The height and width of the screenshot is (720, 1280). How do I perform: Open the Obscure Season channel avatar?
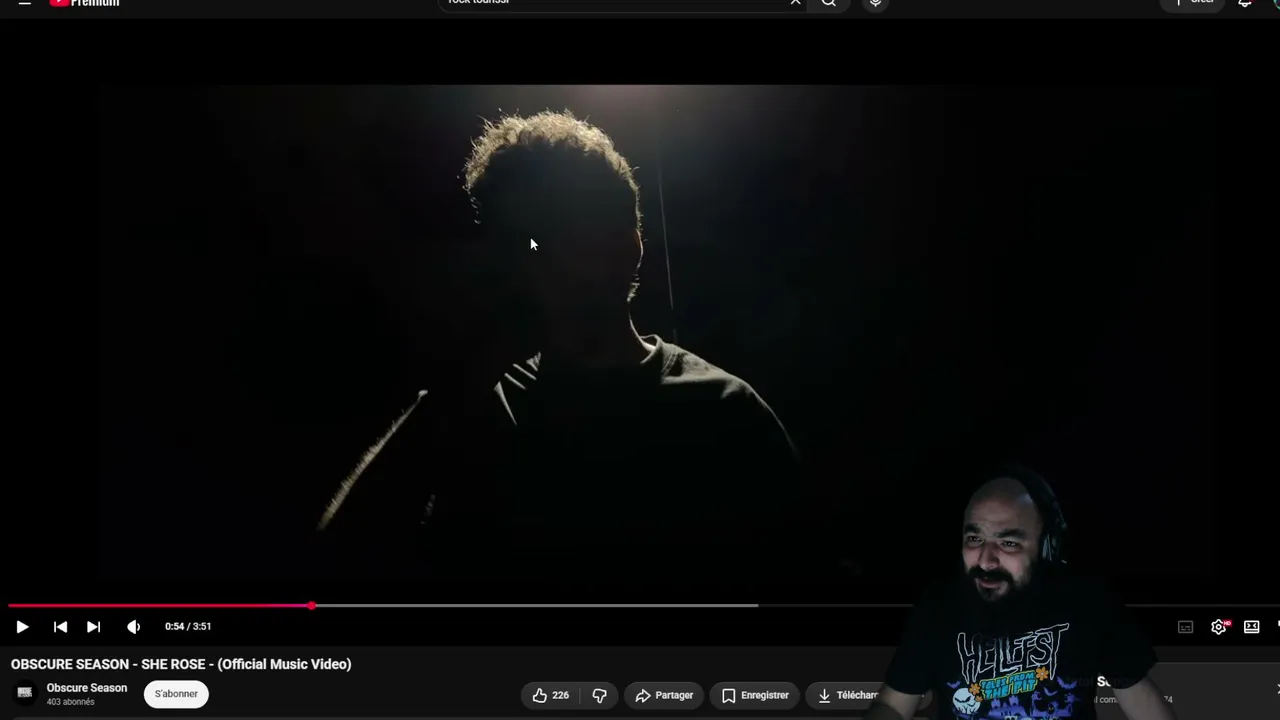click(25, 693)
